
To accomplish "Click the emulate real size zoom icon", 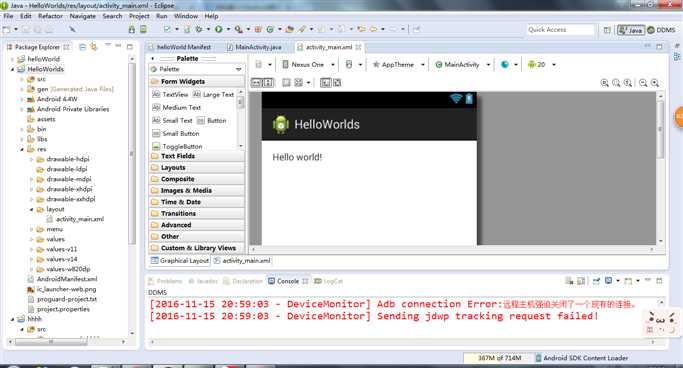I will 605,83.
